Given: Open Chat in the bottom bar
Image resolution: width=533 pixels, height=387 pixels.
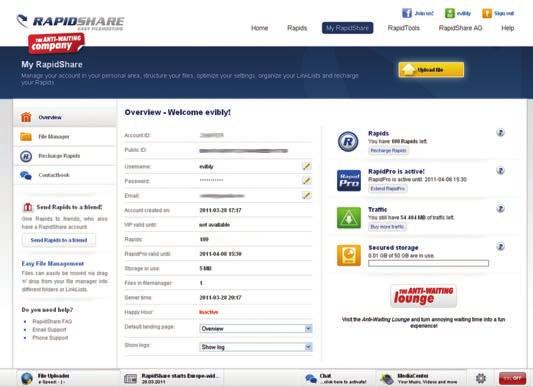Looking at the screenshot, I should coord(337,378).
